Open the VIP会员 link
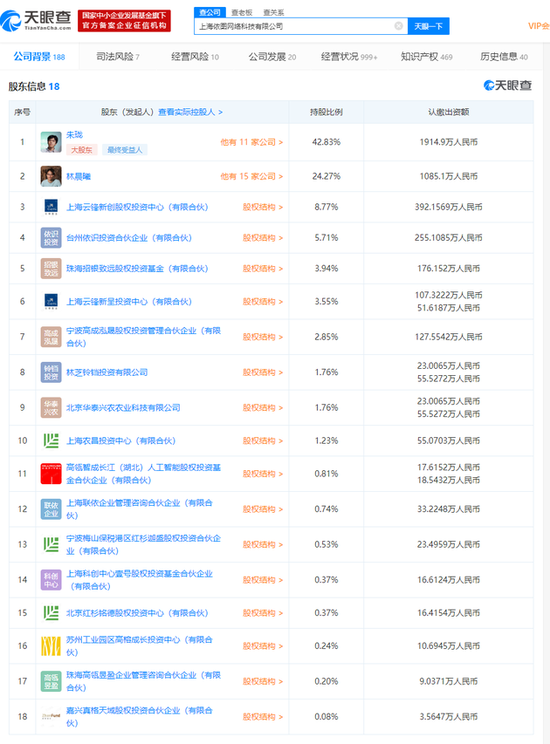Screen dimensions: 550x744 pos(539,26)
